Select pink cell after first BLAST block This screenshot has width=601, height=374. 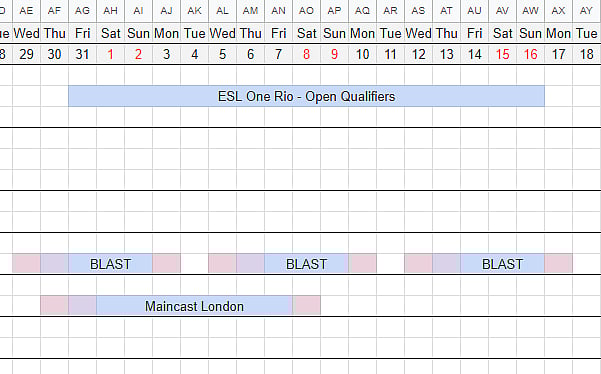(166, 264)
